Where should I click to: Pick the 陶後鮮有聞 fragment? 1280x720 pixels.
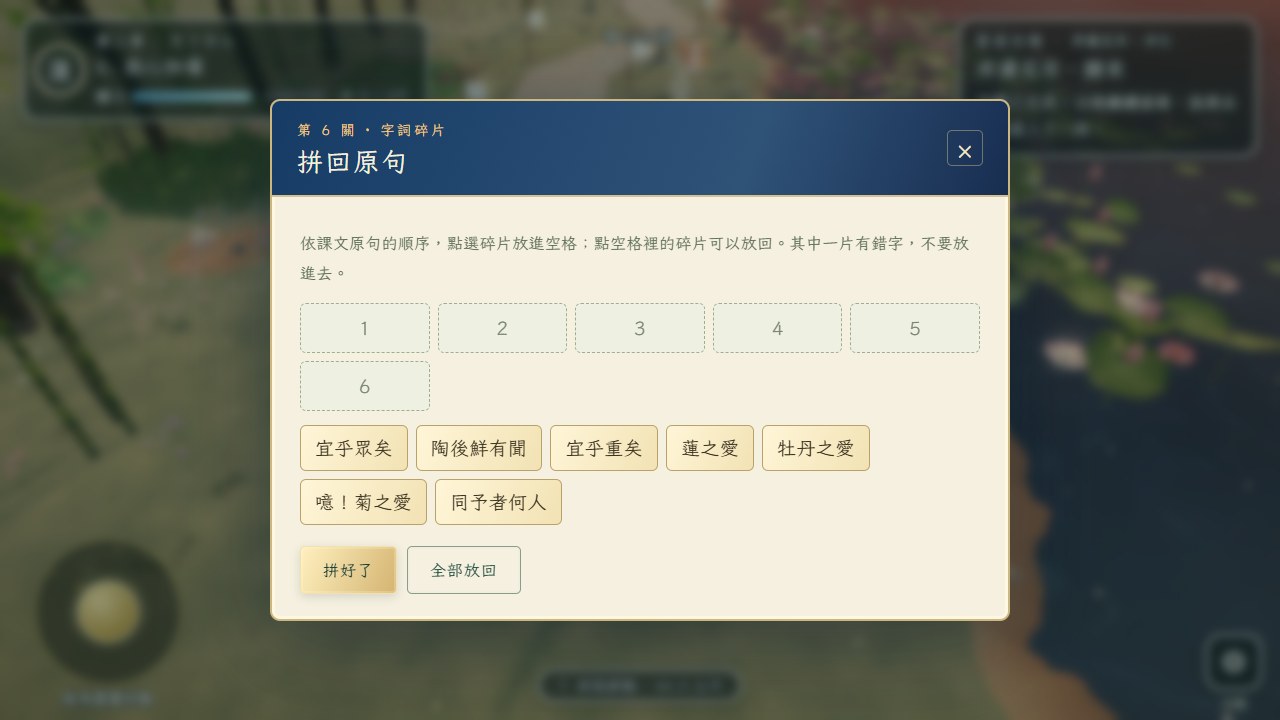pos(479,448)
